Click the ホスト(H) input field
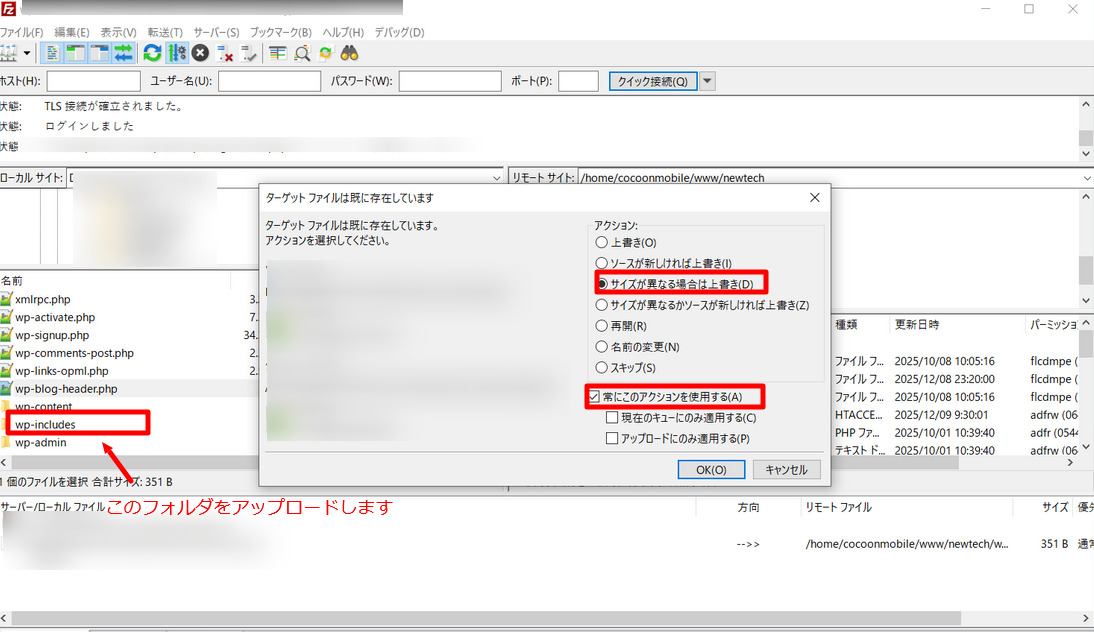1094x632 pixels. [x=93, y=81]
